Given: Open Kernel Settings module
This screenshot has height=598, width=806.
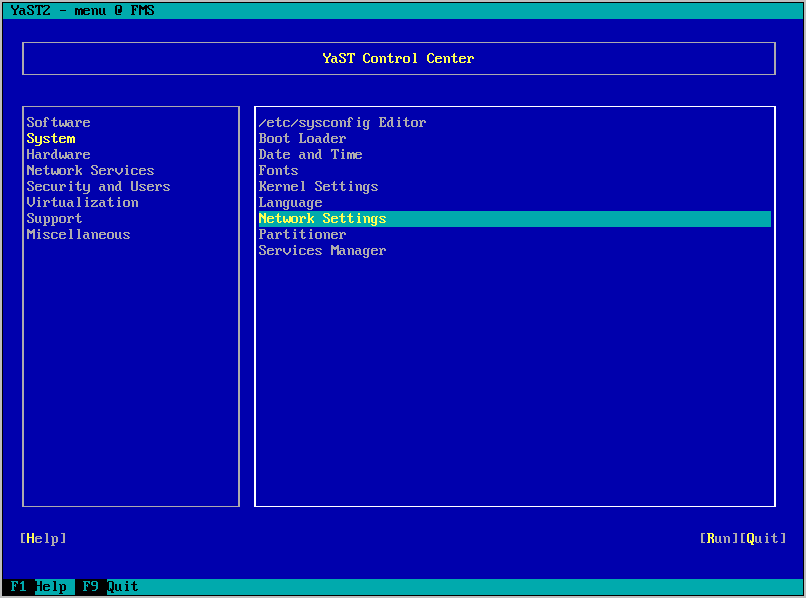Looking at the screenshot, I should pyautogui.click(x=318, y=186).
